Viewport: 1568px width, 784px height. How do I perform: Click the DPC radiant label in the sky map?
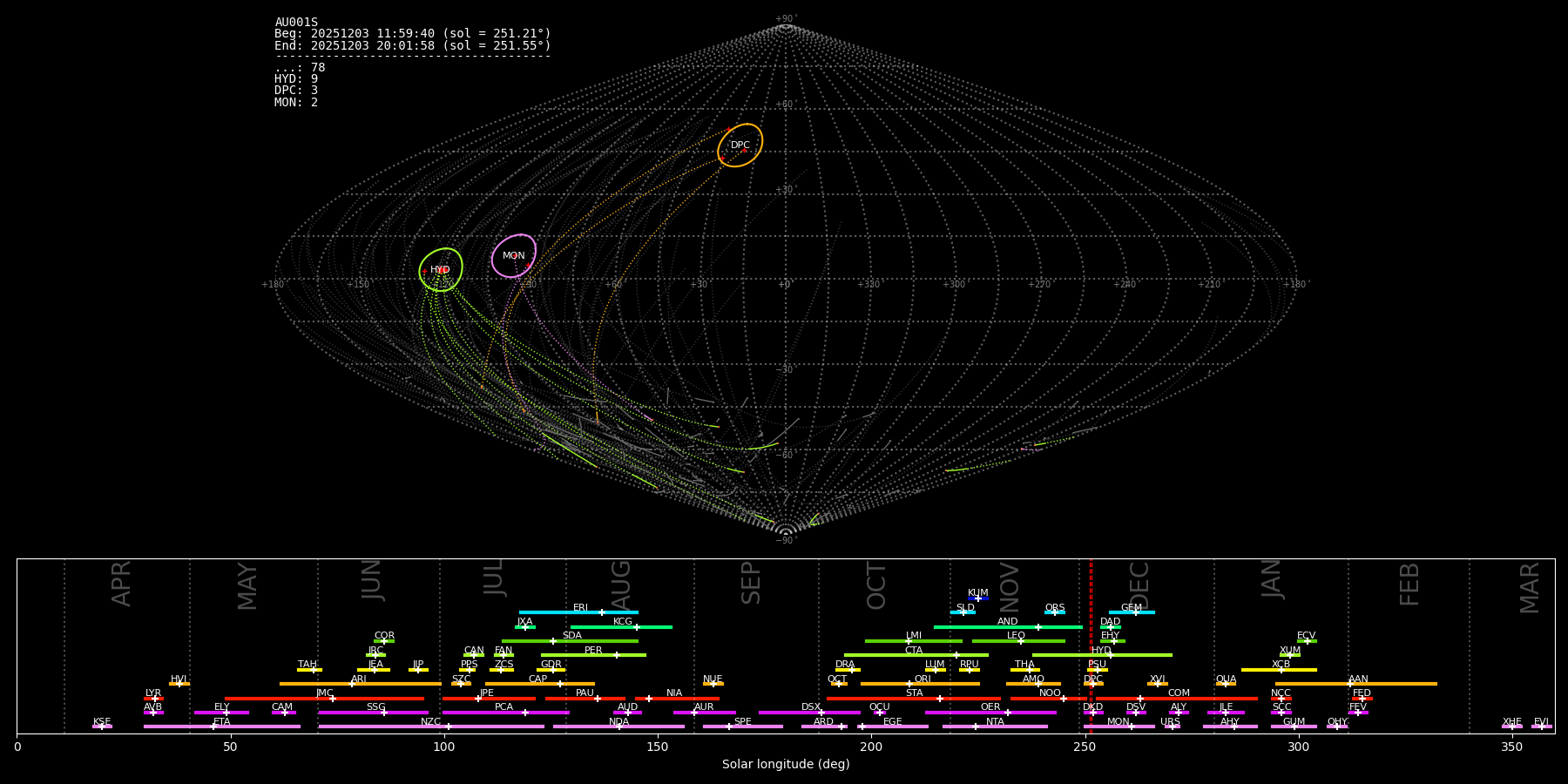(740, 145)
